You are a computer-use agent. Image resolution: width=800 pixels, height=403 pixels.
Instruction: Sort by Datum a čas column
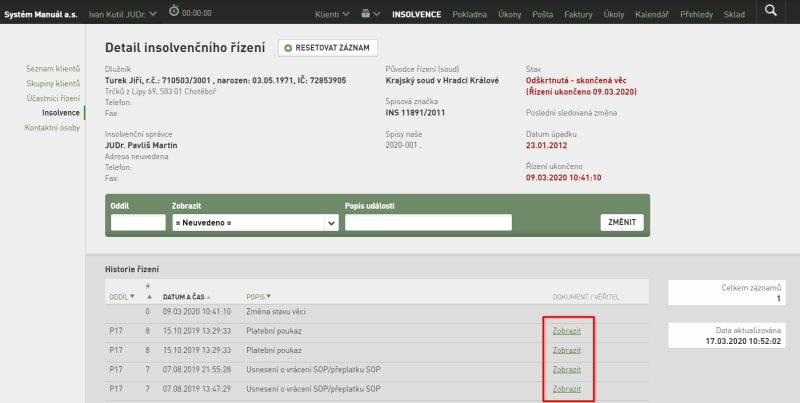pyautogui.click(x=187, y=297)
